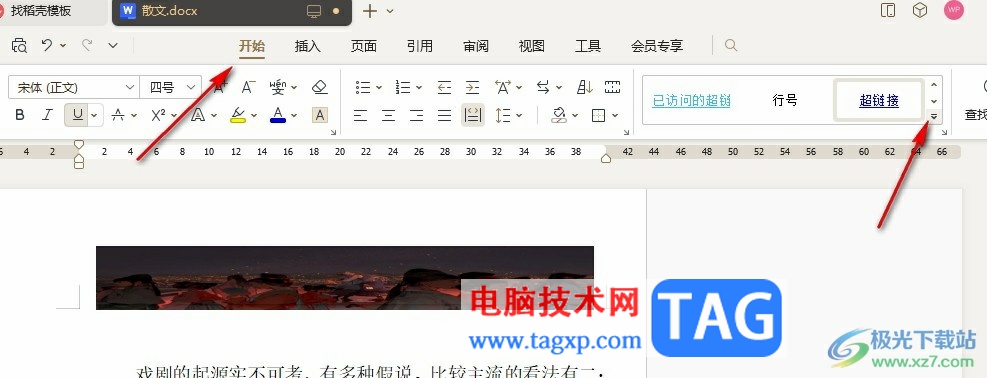This screenshot has width=987, height=378.
Task: Click the text direction swap icon
Action: [543, 87]
